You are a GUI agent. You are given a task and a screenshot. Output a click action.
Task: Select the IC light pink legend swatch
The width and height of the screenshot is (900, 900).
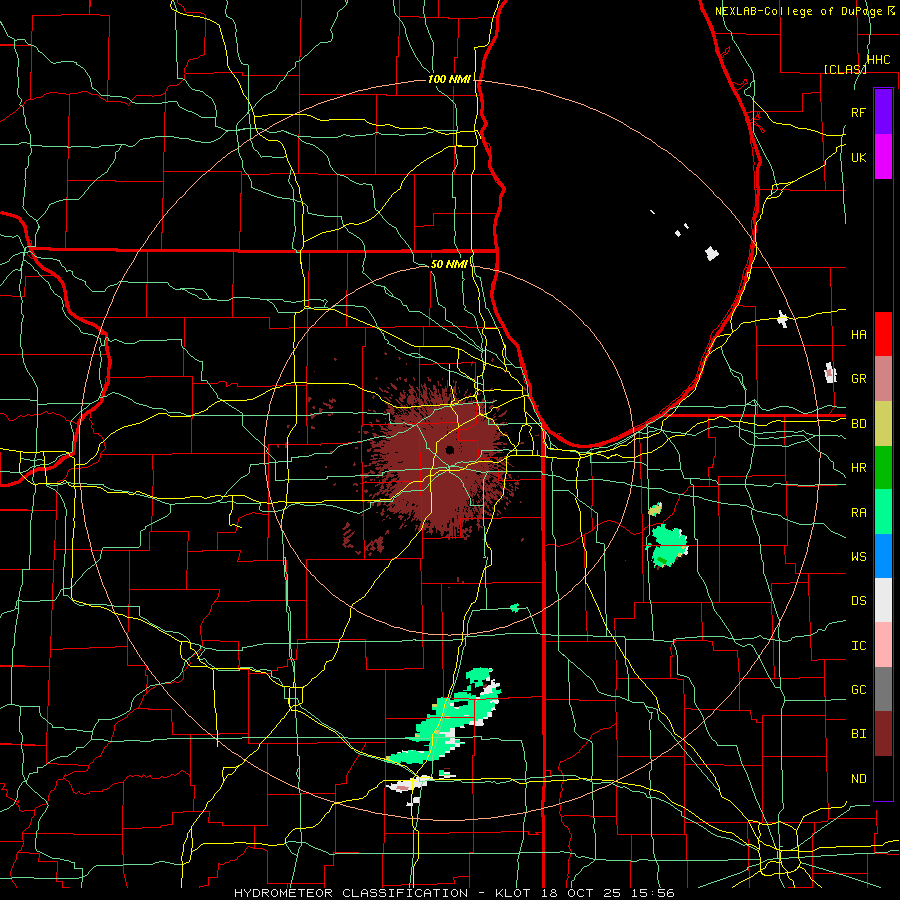[x=883, y=645]
